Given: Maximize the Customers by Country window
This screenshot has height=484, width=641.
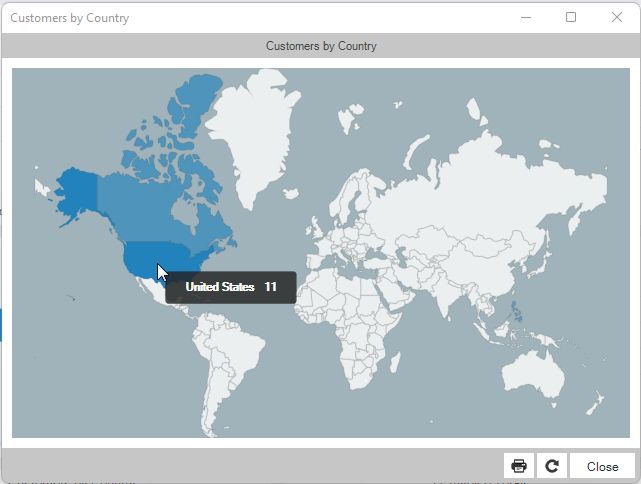Looking at the screenshot, I should click(x=571, y=17).
